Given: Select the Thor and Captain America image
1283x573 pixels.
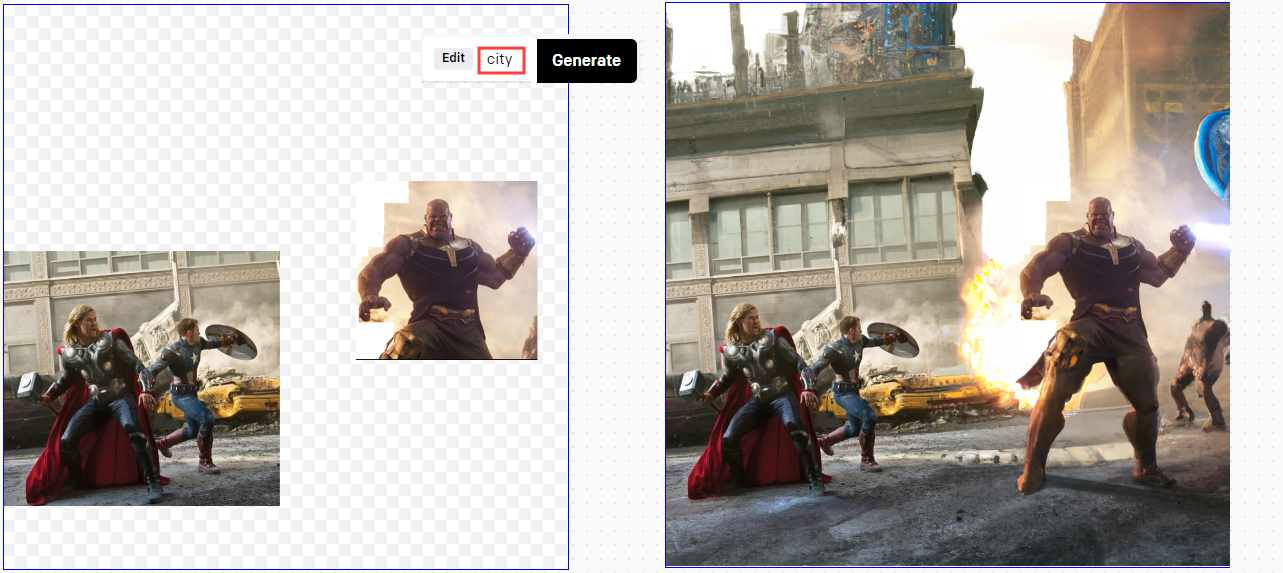Looking at the screenshot, I should pos(141,378).
